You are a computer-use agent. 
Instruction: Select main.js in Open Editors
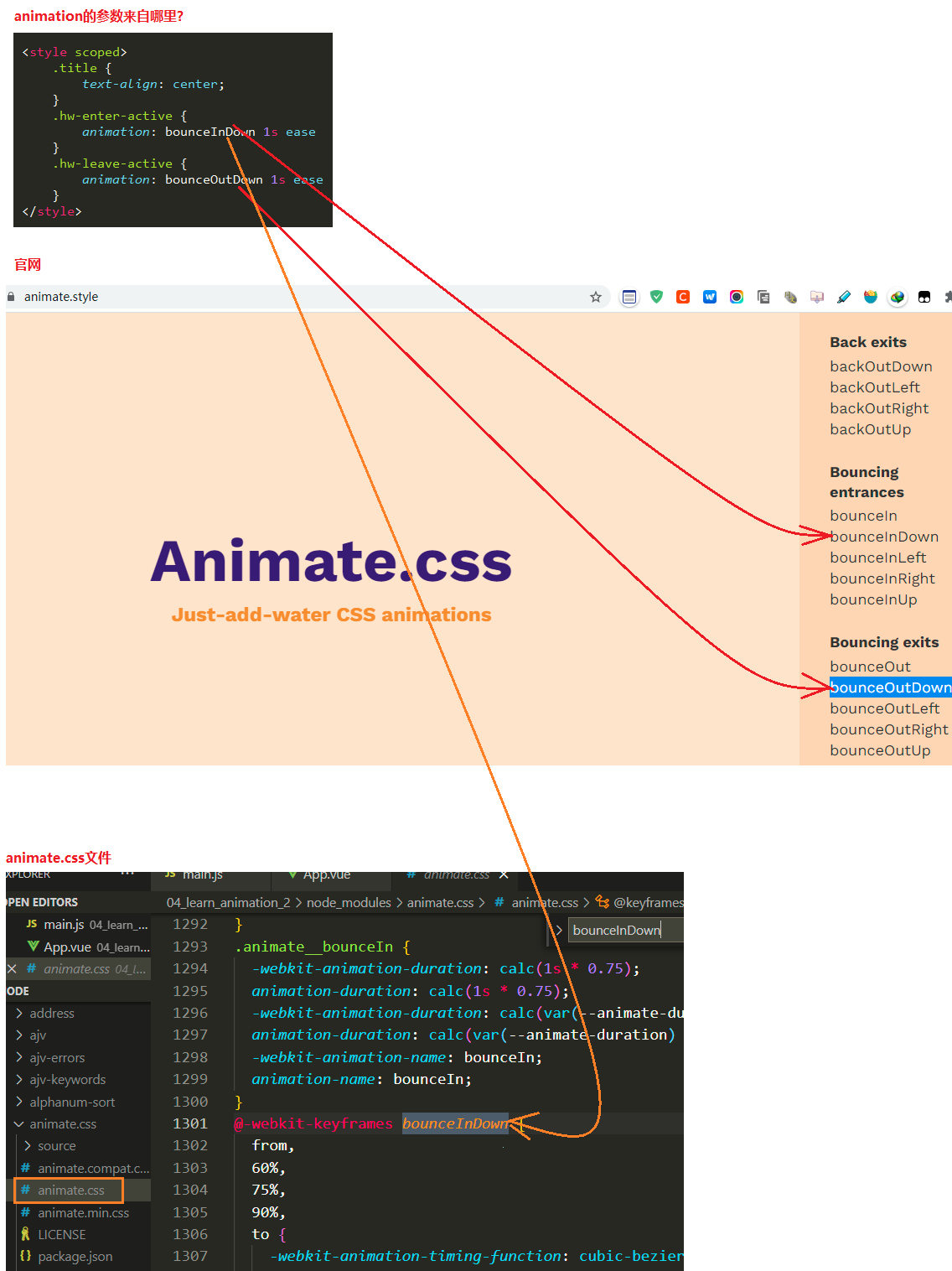[x=79, y=924]
